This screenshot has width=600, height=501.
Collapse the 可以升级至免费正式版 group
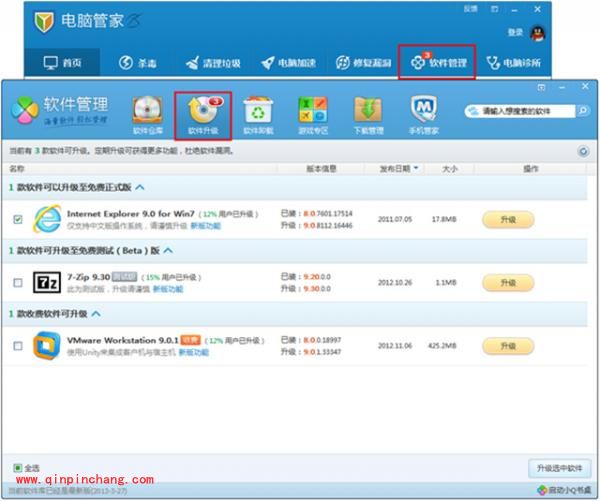click(x=140, y=187)
